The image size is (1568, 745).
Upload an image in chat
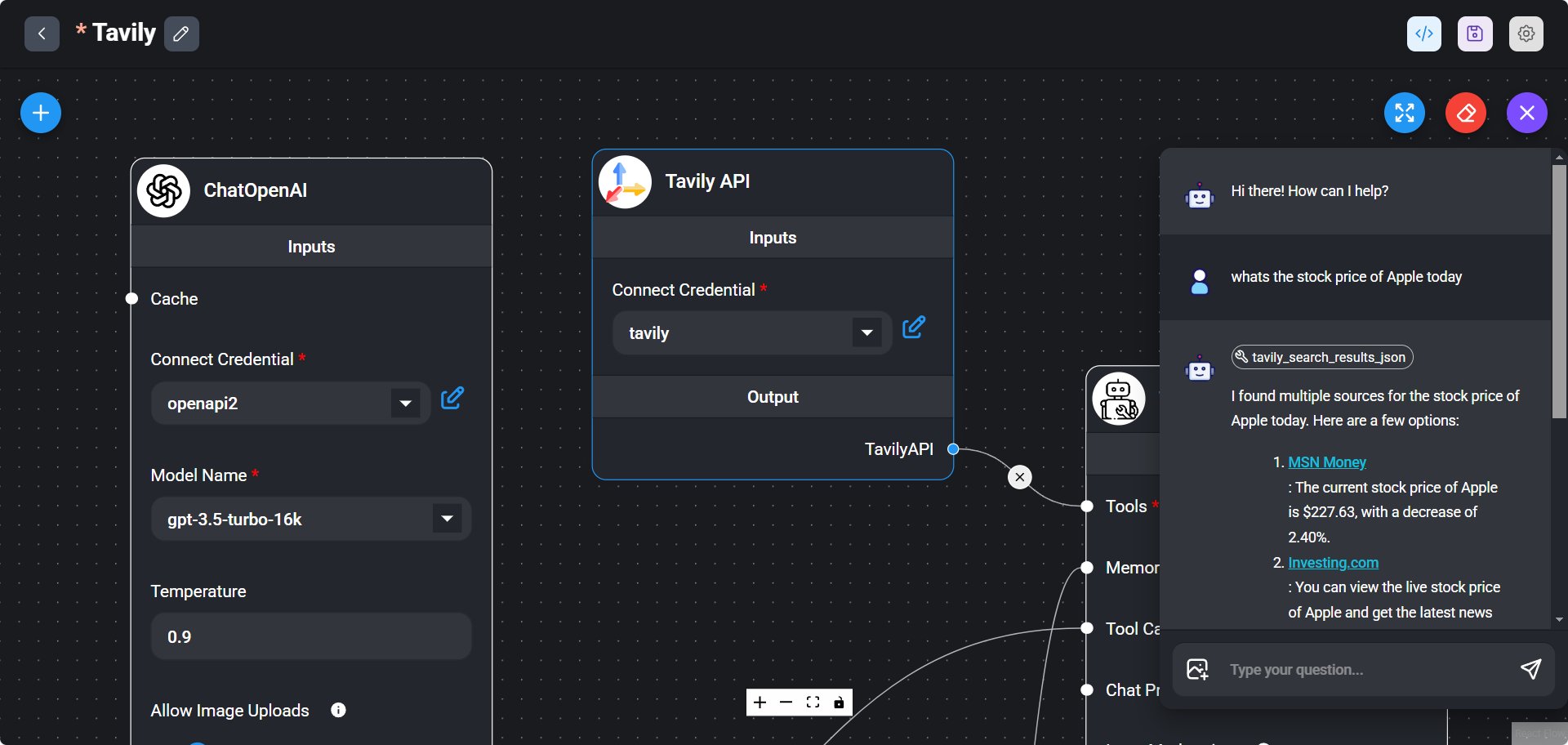click(1198, 670)
